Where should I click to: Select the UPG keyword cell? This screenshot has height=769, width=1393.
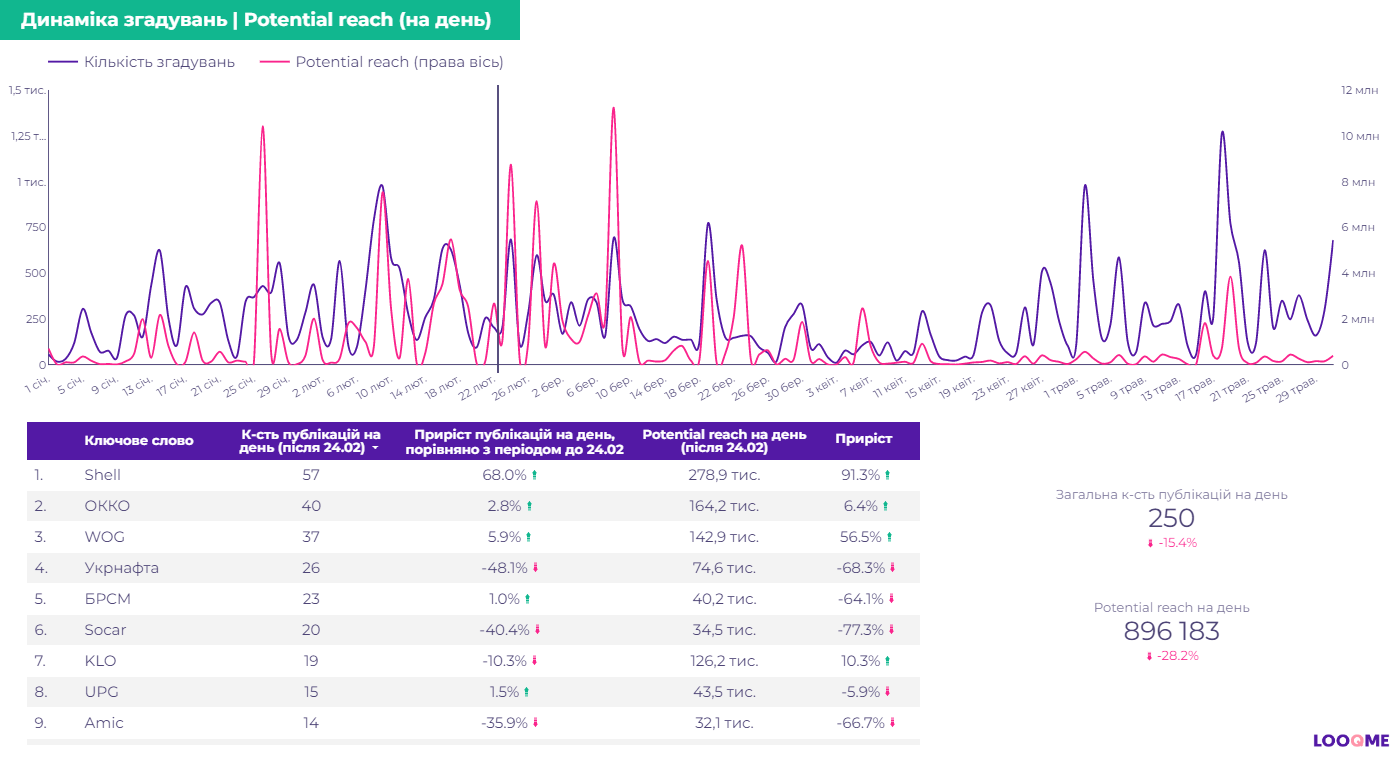point(101,692)
